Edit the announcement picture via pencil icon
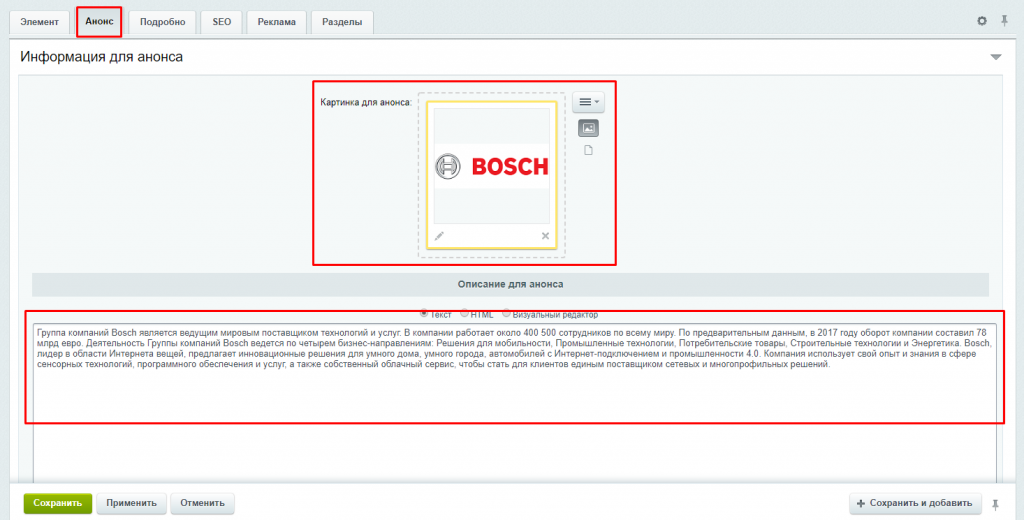Viewport: 1024px width, 520px height. 439,236
